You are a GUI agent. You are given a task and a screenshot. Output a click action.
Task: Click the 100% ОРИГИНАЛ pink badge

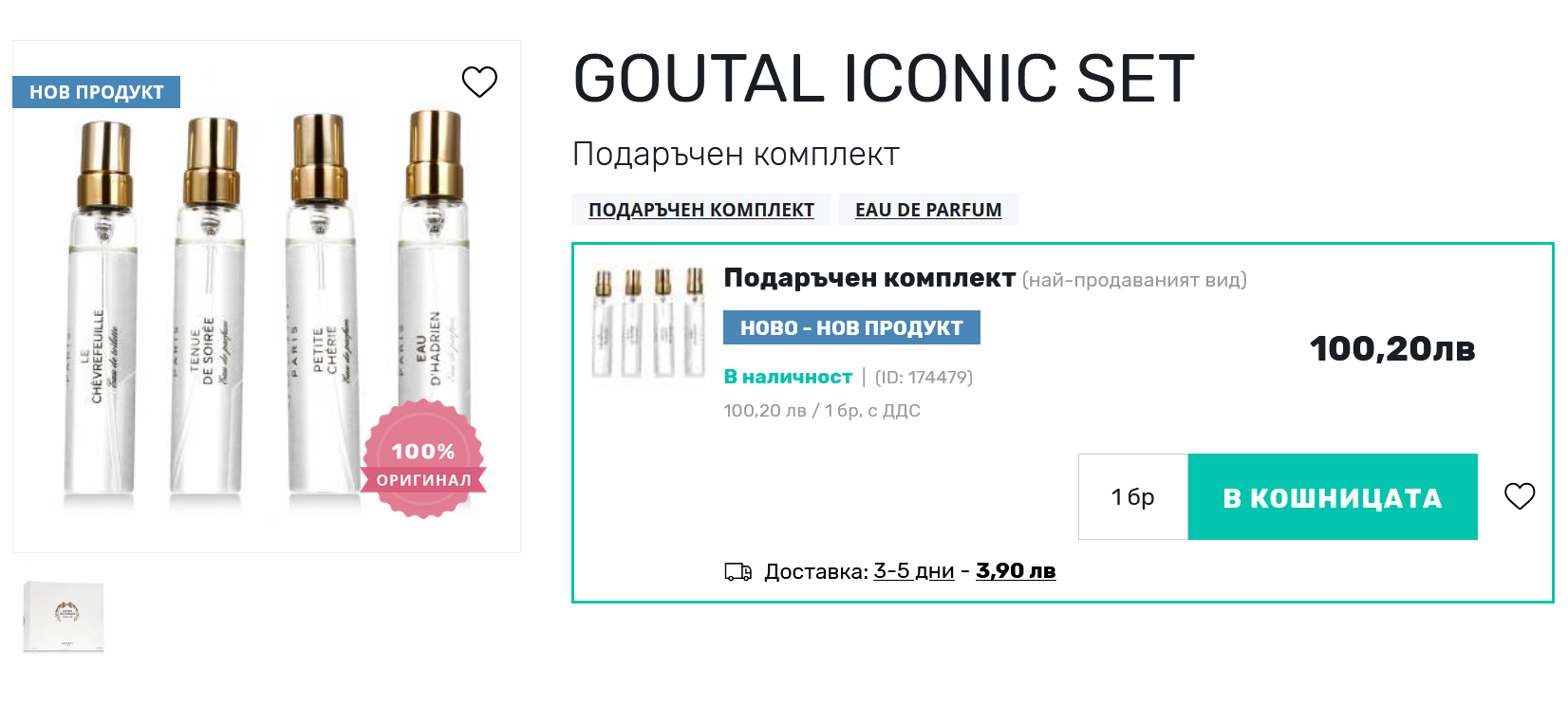[423, 459]
